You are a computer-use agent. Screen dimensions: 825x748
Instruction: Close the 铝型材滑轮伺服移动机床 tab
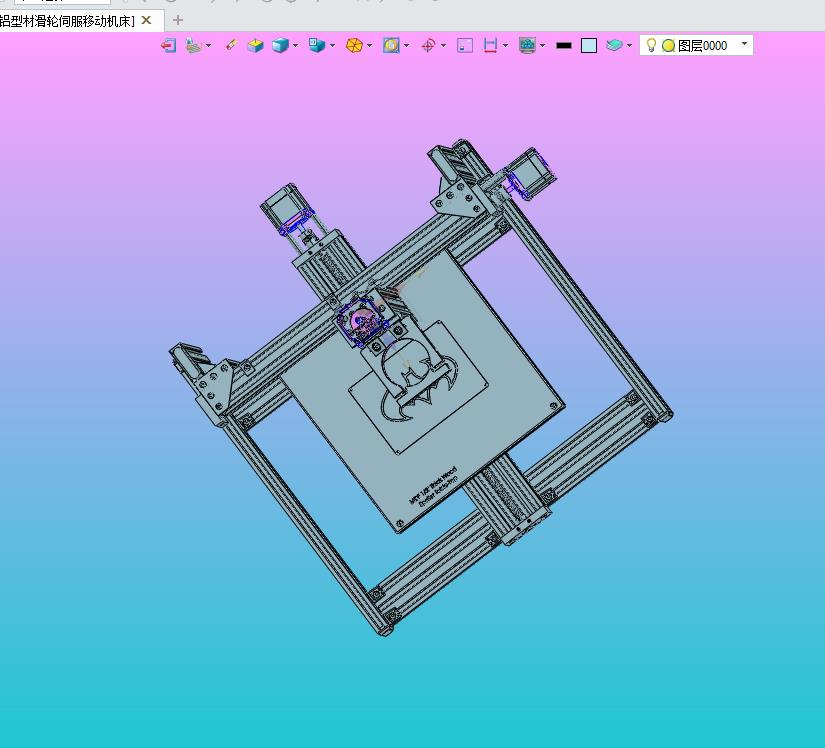[x=147, y=20]
